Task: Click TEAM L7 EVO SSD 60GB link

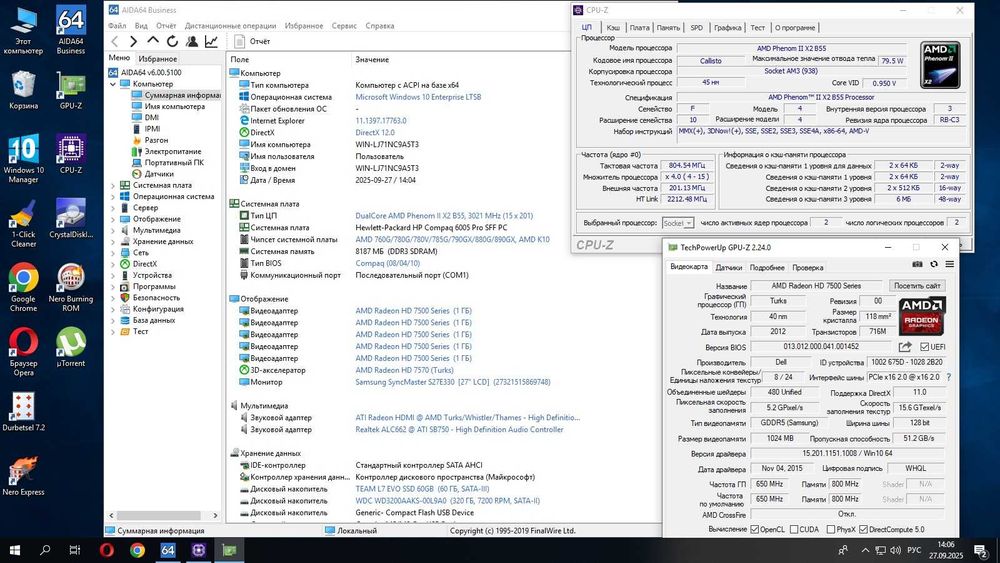Action: click(x=422, y=489)
